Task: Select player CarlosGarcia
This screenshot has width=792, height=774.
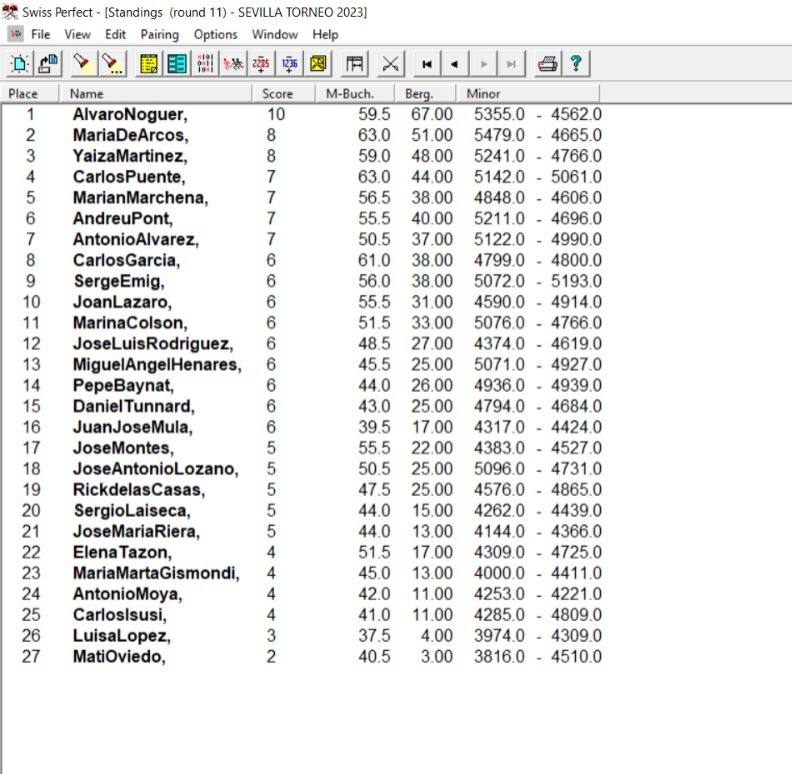Action: [126, 260]
